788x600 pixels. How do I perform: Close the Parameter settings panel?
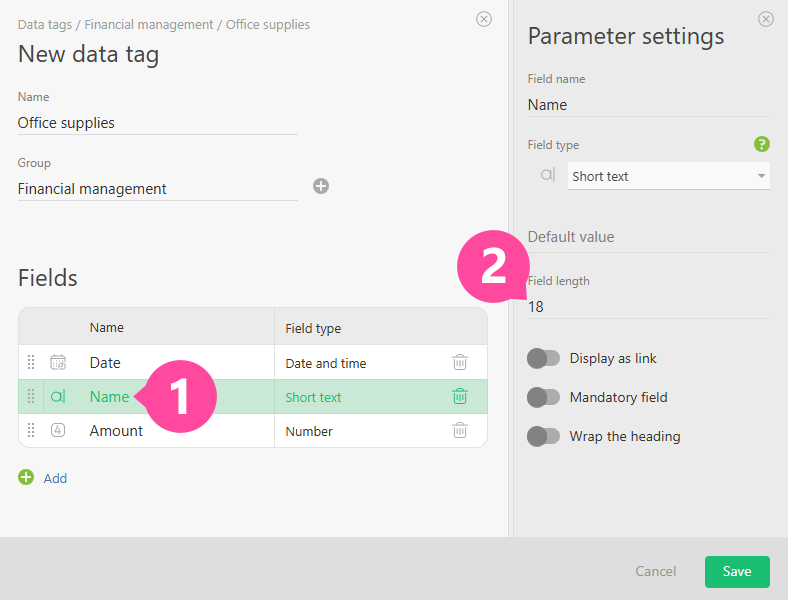(x=766, y=19)
